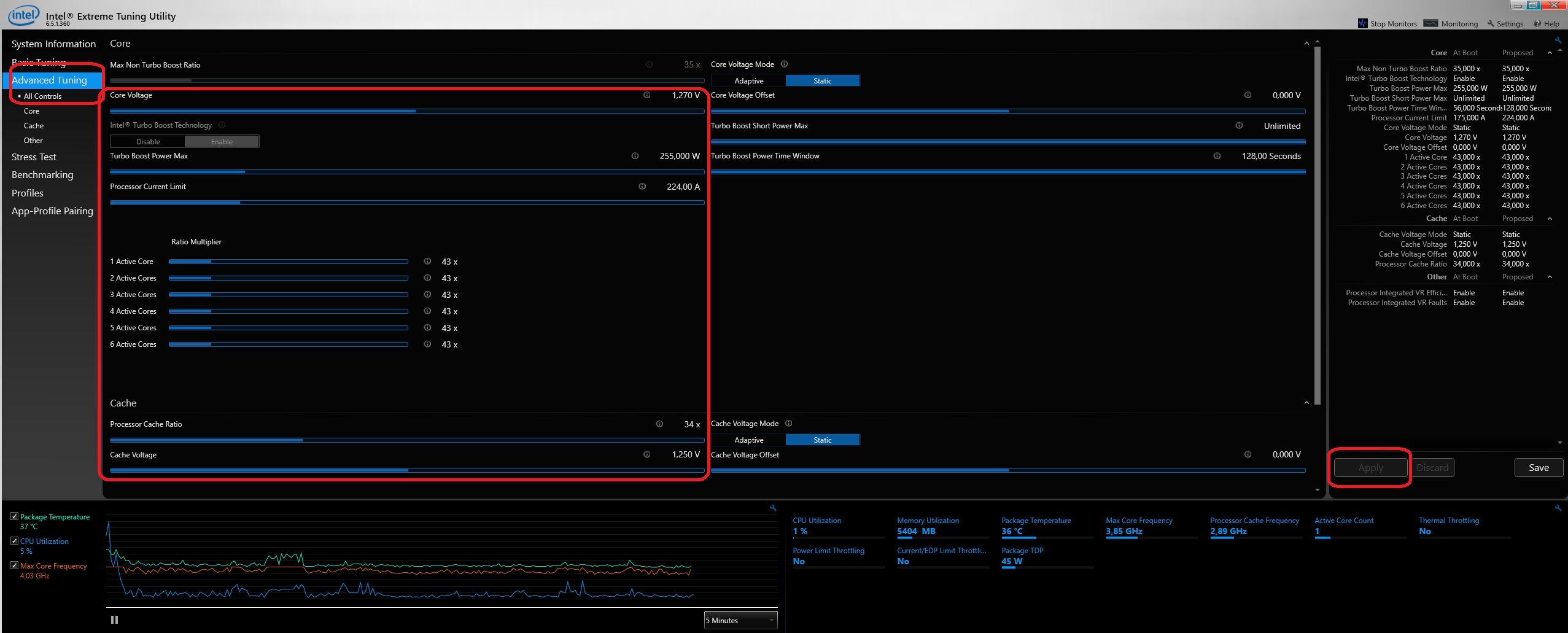Show info icon for Cache Voltage Mode
This screenshot has height=633, width=1568.
pos(789,424)
